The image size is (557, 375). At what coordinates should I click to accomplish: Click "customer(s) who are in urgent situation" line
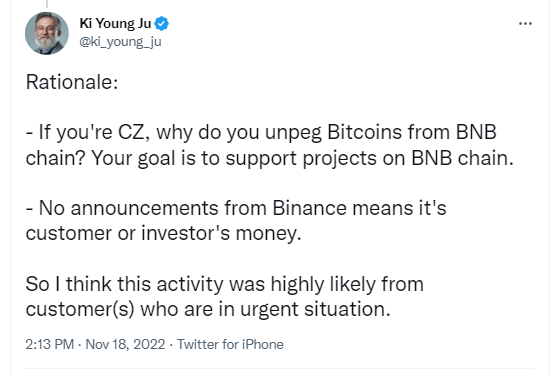208,309
